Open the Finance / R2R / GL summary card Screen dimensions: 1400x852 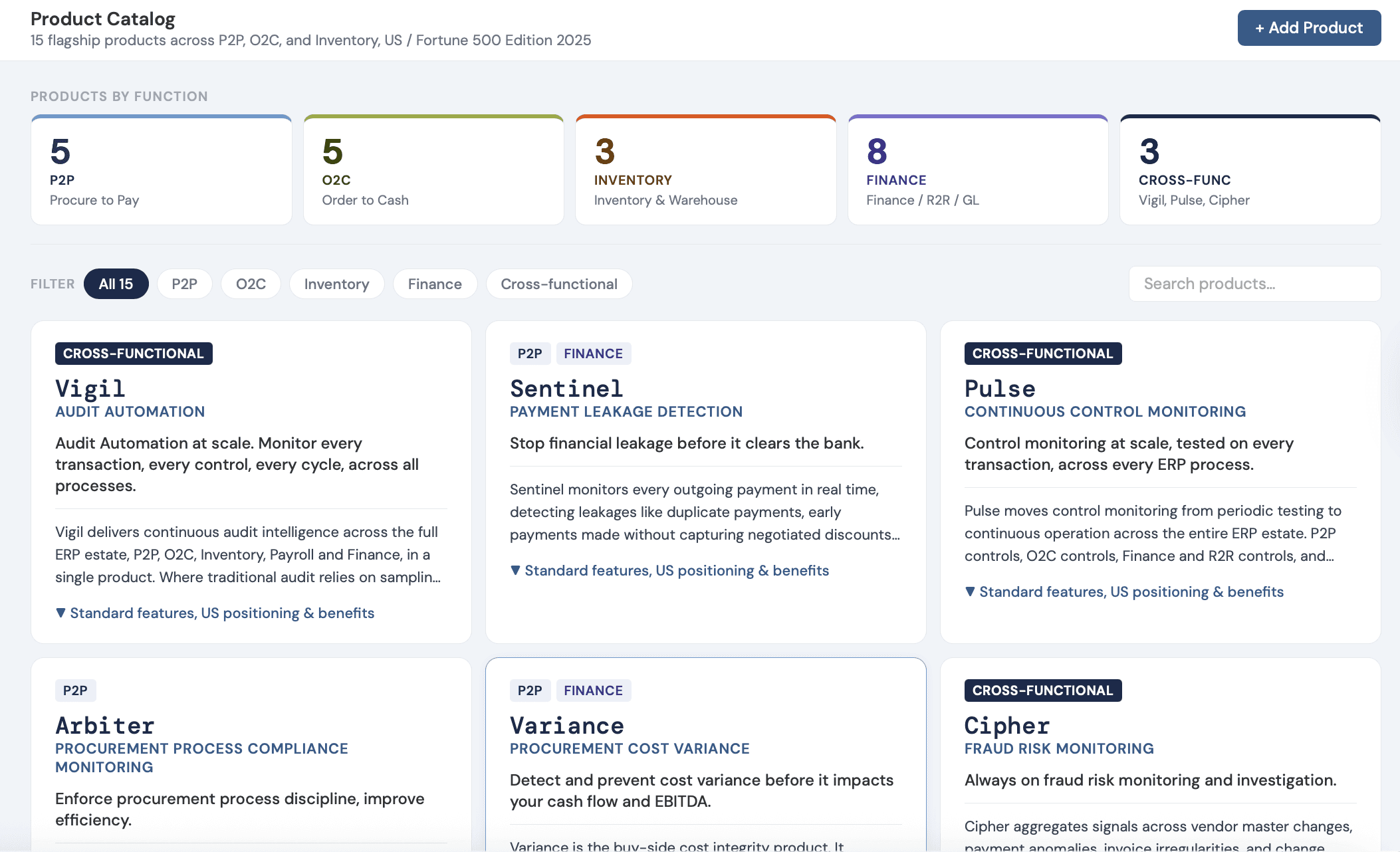point(977,171)
